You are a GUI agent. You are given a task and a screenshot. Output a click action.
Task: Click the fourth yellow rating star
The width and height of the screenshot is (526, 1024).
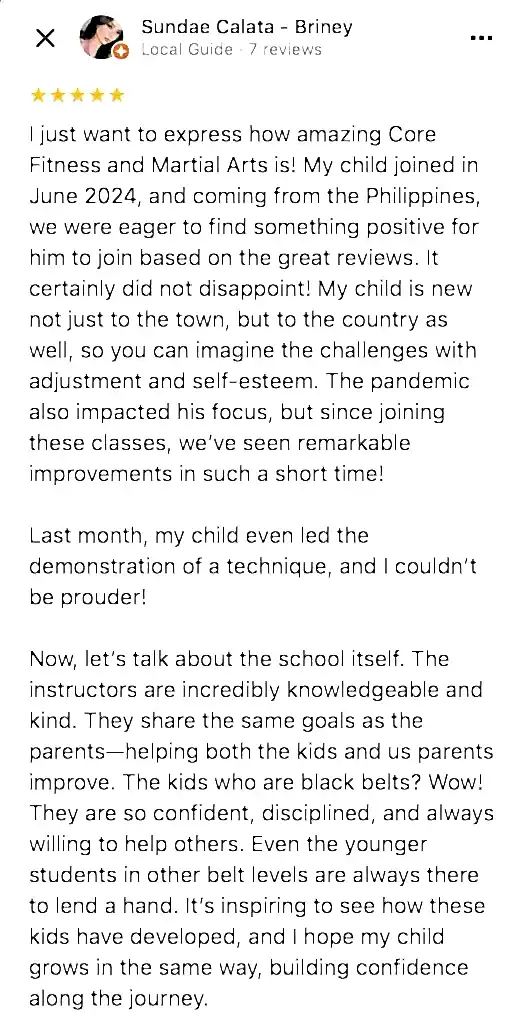coord(97,96)
